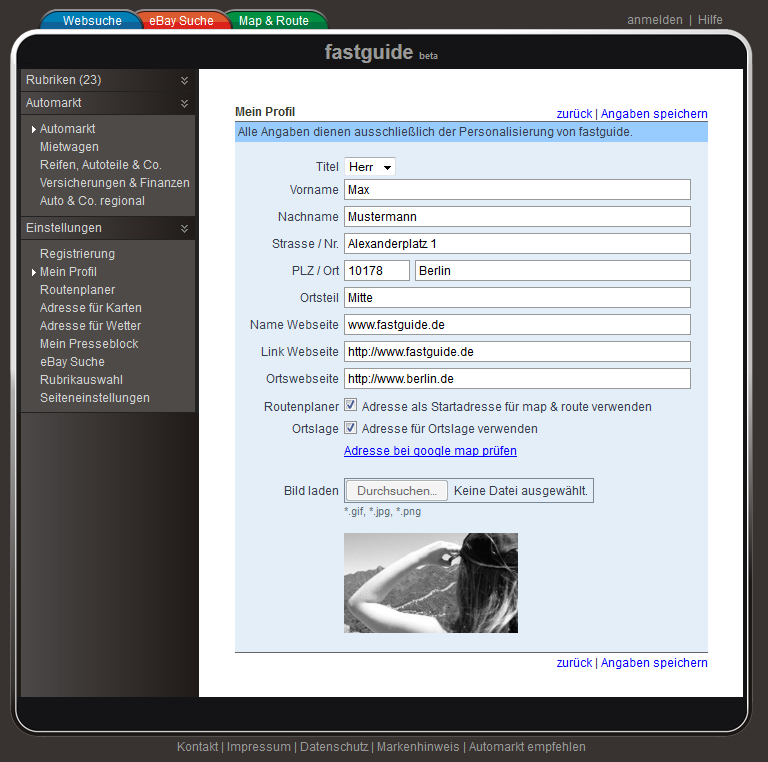The image size is (768, 762).
Task: Click the Rubriken (23) header label
Action: (x=64, y=80)
